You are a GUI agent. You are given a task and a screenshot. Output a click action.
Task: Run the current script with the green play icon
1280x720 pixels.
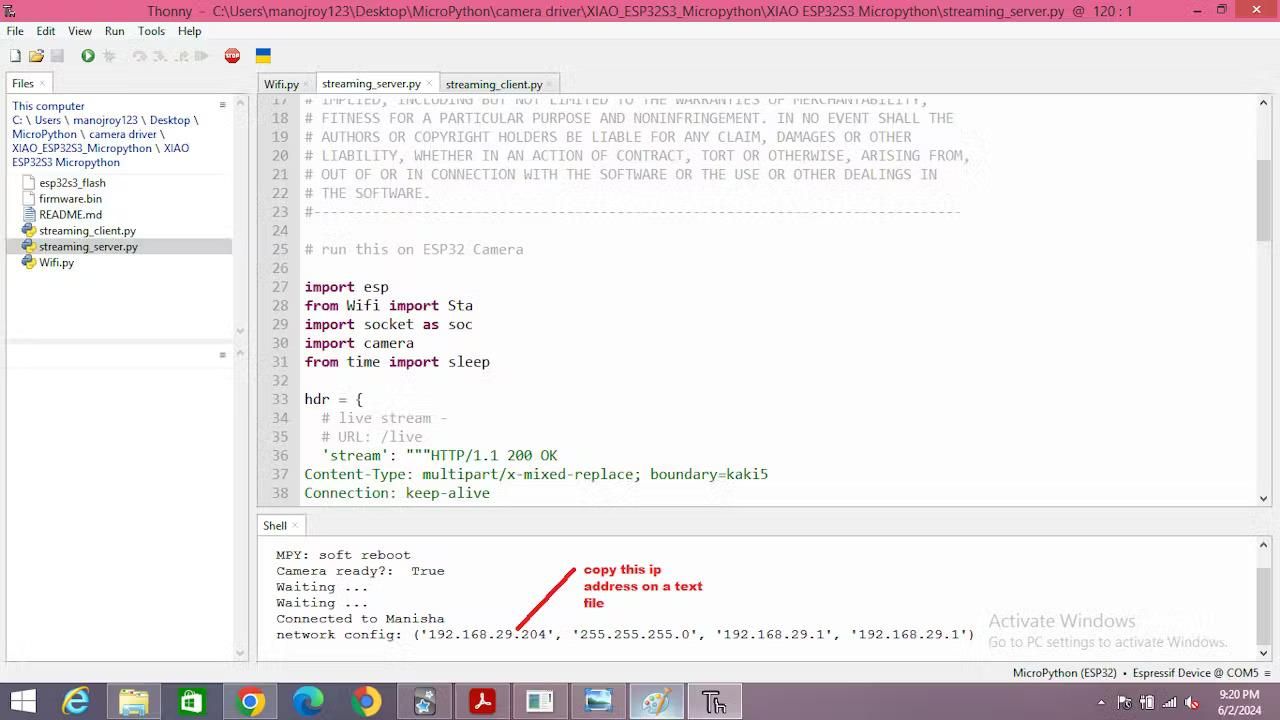(88, 55)
